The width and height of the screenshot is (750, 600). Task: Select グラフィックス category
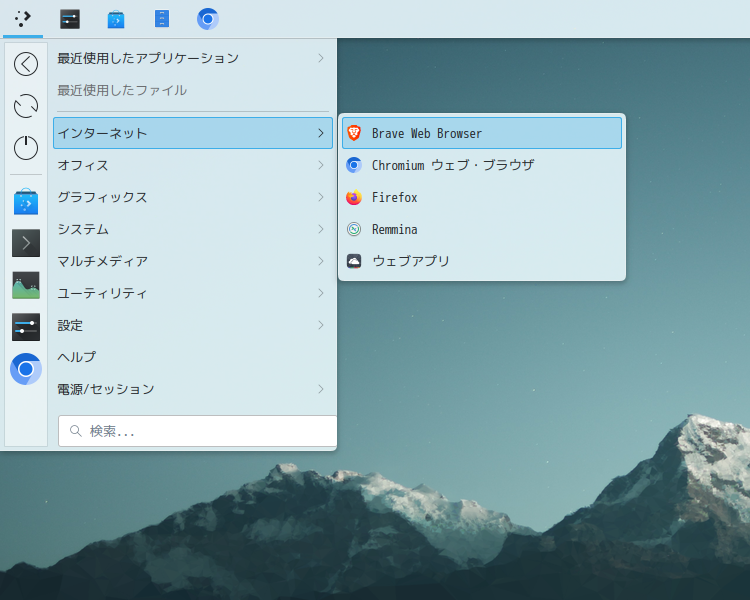pyautogui.click(x=193, y=197)
